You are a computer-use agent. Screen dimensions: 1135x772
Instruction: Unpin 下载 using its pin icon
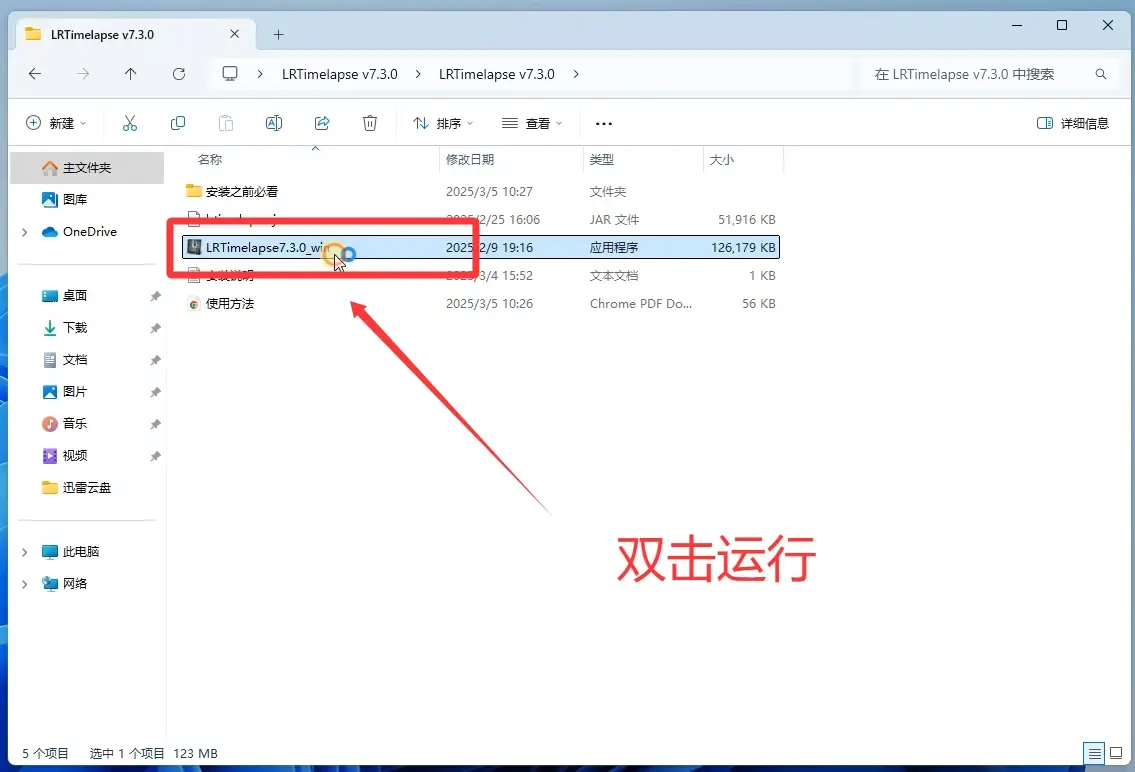coord(155,328)
